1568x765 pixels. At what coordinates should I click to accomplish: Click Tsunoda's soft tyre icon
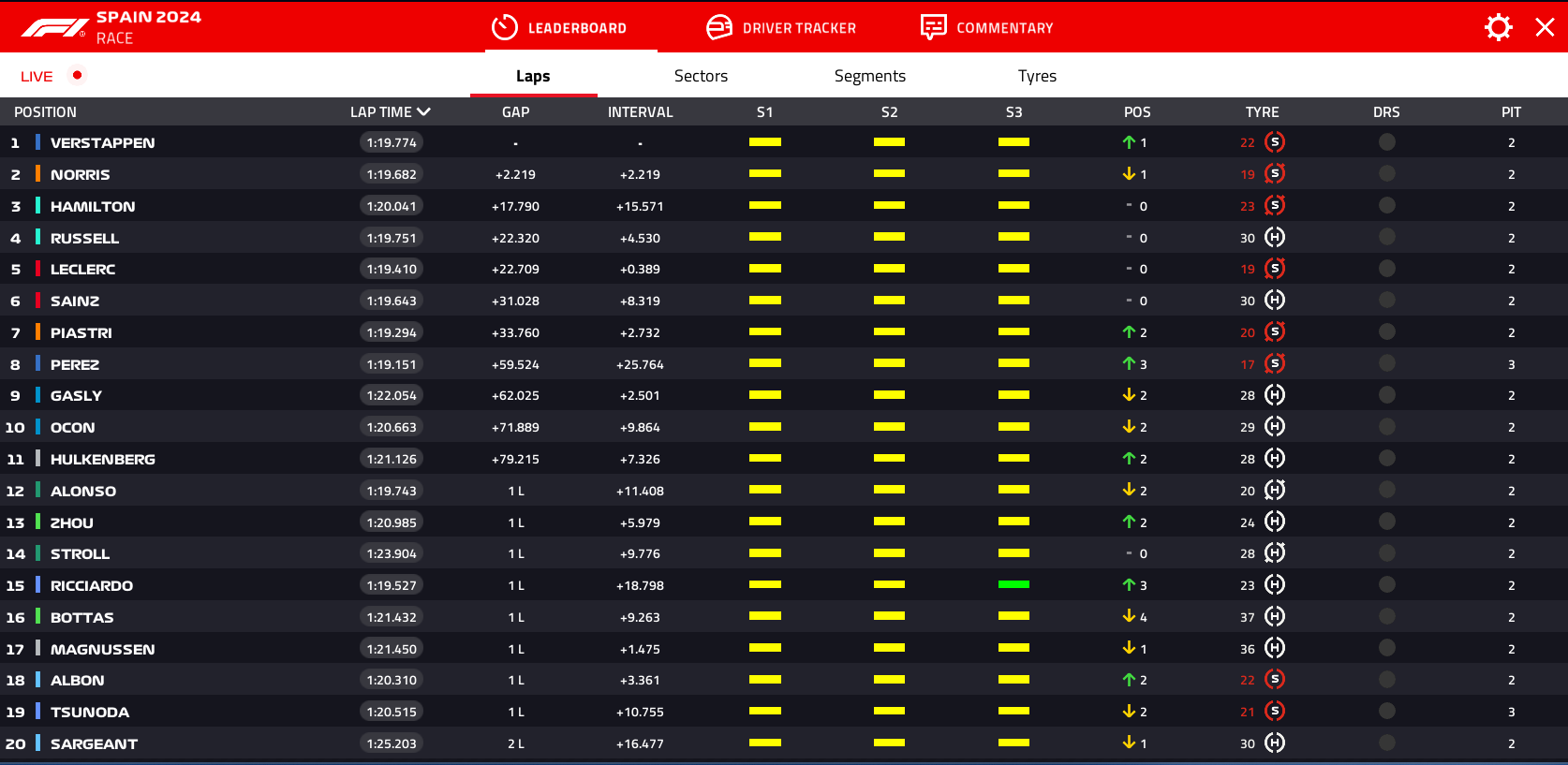click(1275, 712)
